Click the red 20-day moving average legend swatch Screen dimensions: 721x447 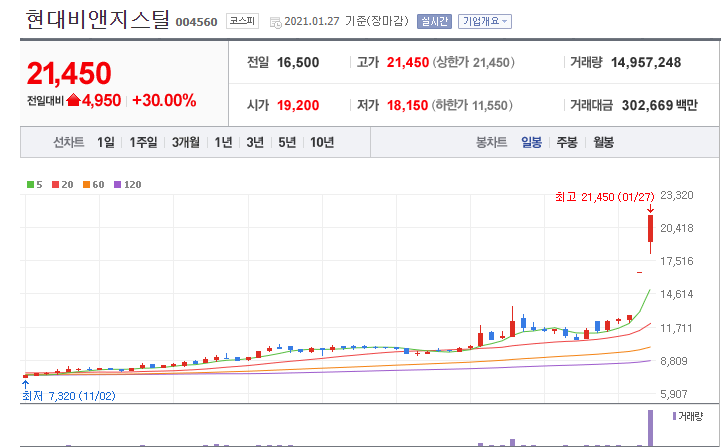click(x=55, y=184)
